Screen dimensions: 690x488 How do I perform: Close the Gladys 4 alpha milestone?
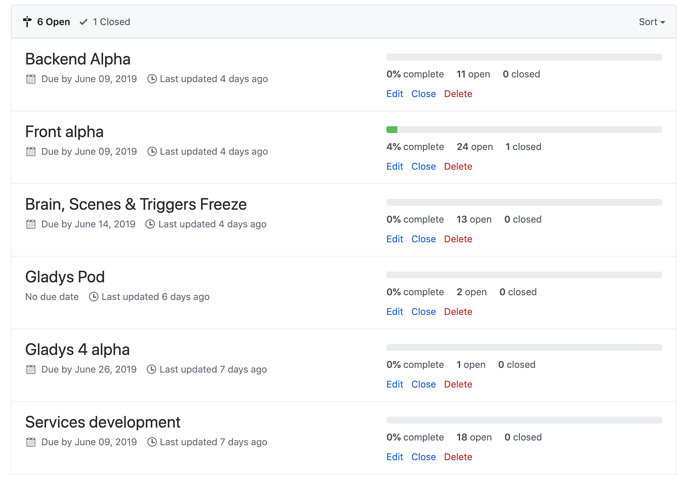click(423, 384)
